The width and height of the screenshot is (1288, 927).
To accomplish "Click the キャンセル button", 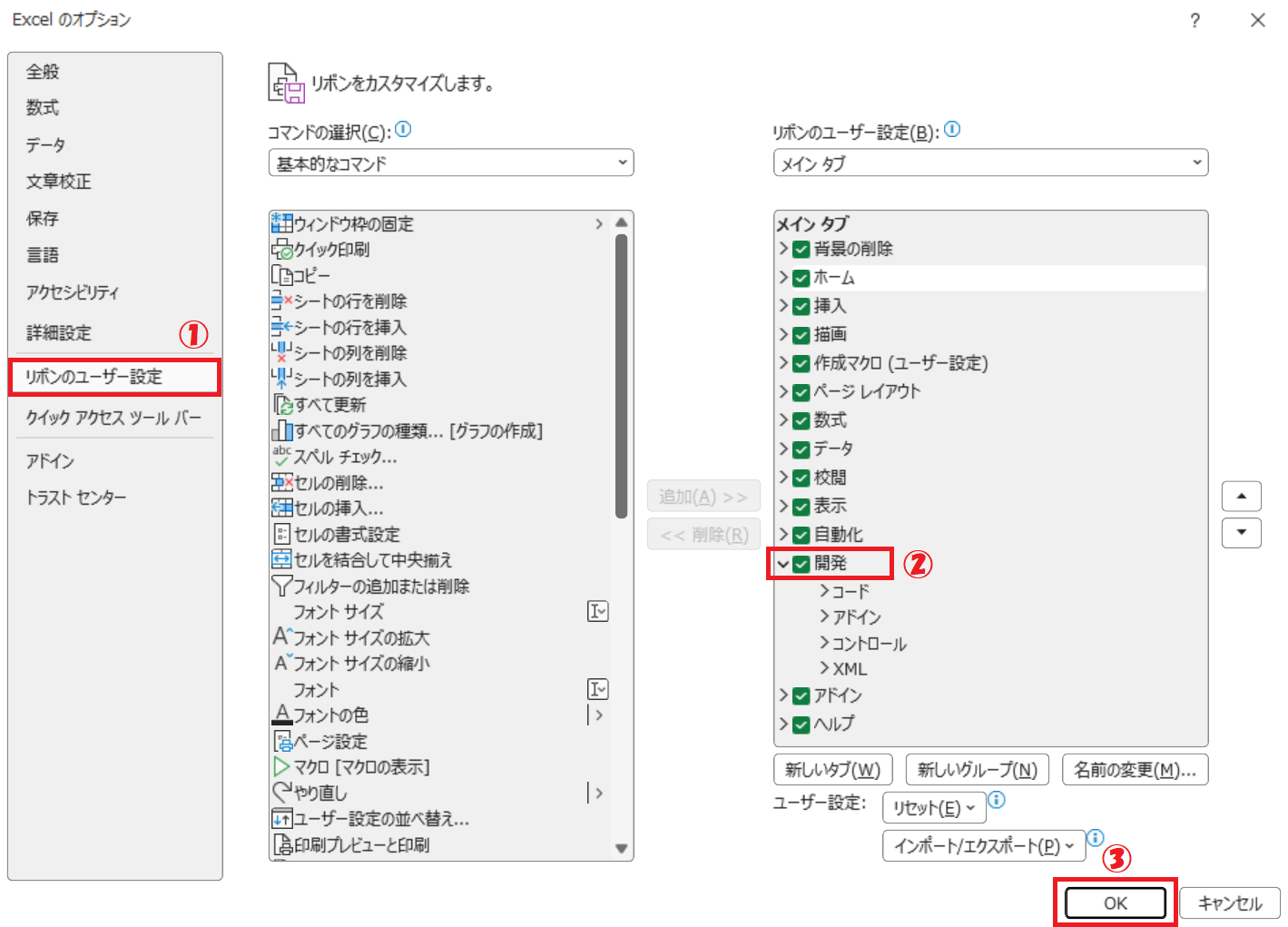I will pos(1230,903).
